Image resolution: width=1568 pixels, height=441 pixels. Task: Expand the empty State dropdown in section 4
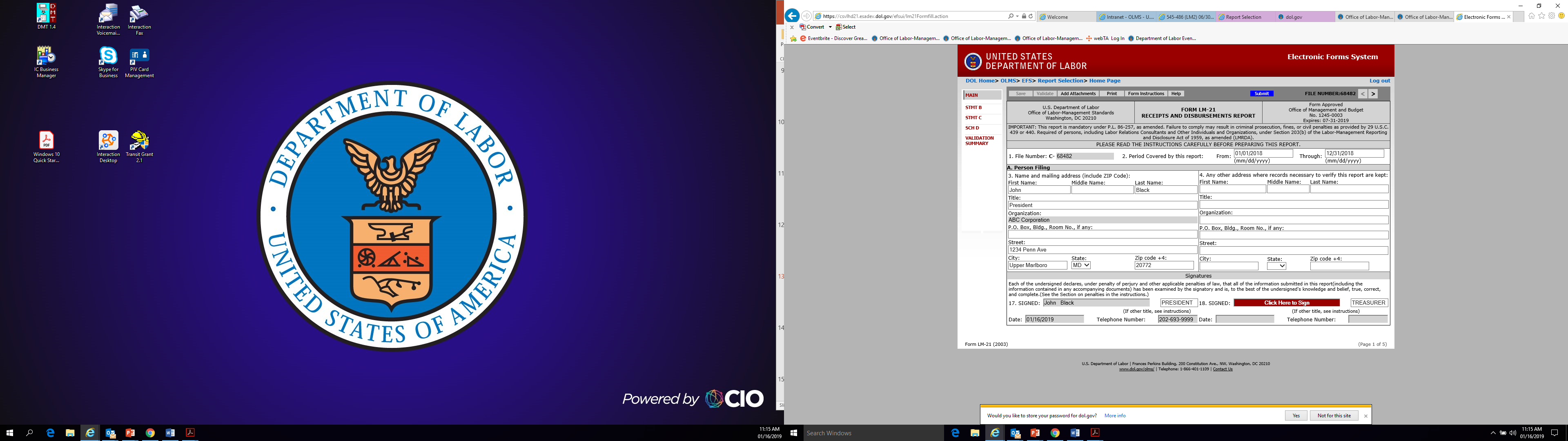[x=1276, y=266]
